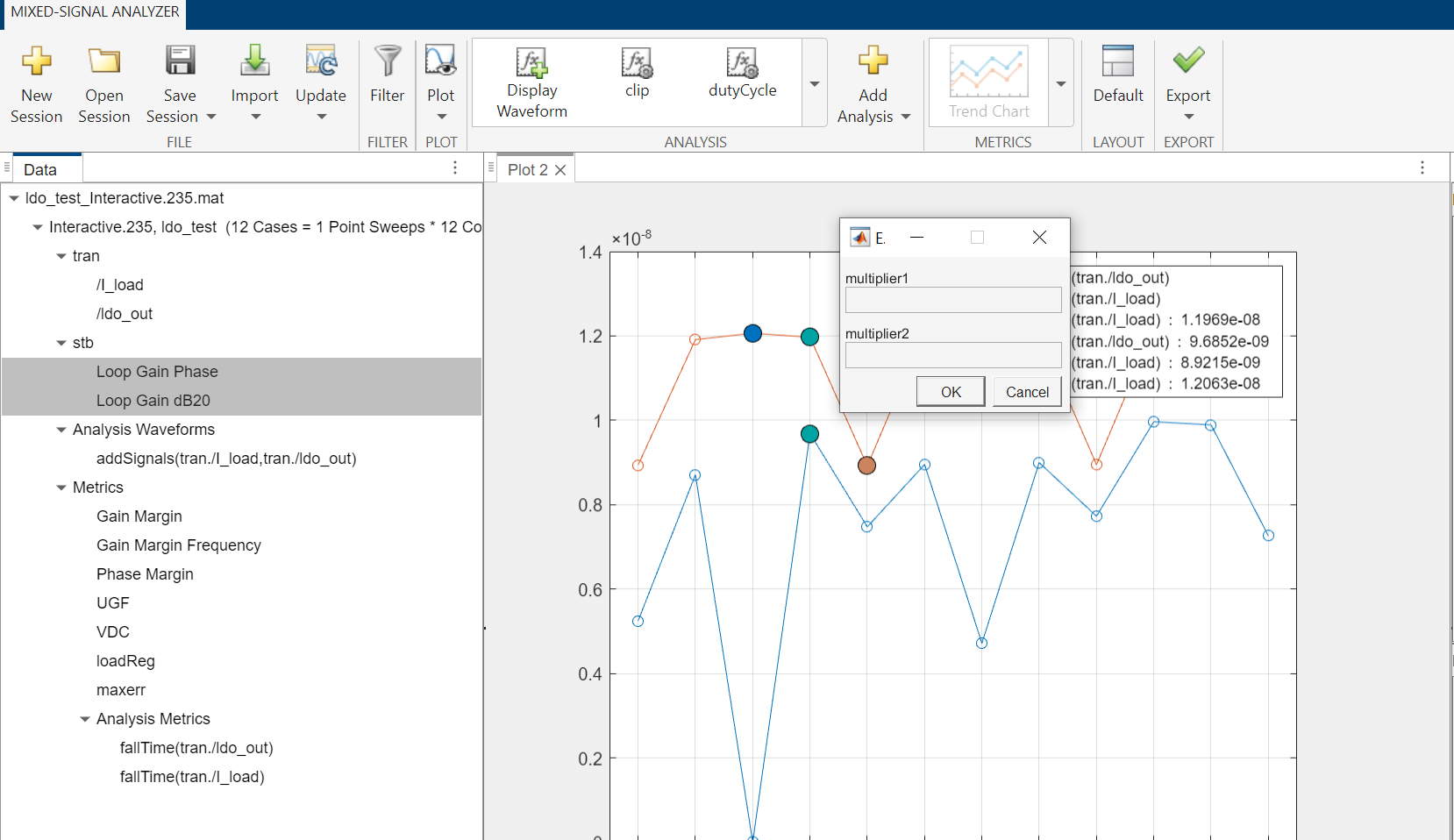
Task: Click the Import icon
Action: (254, 61)
